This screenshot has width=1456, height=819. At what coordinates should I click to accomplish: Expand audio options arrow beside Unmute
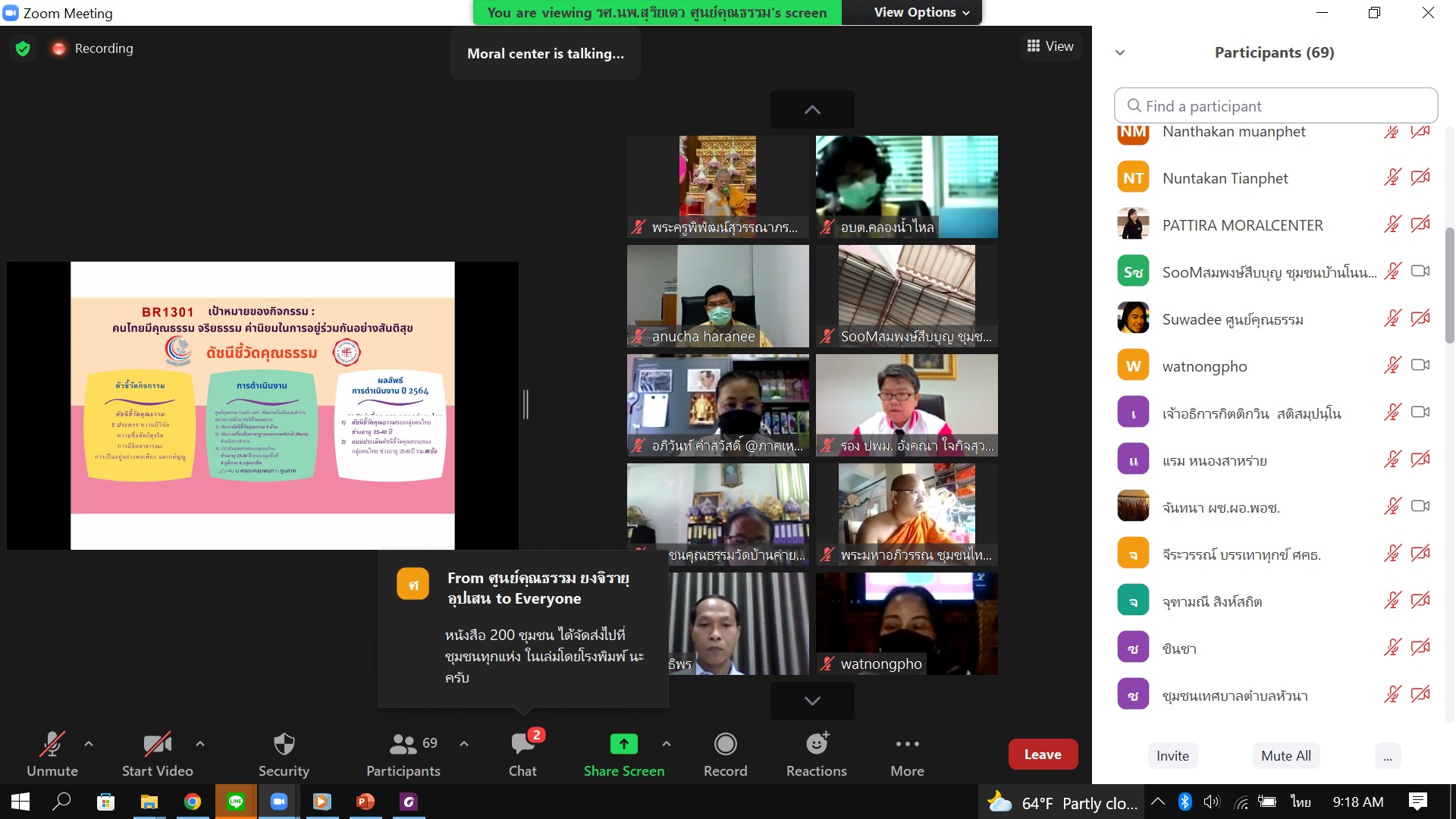point(89,744)
